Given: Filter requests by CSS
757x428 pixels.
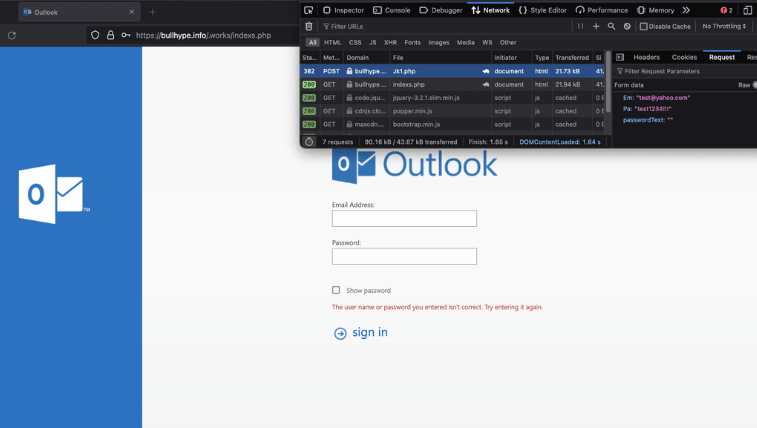Looking at the screenshot, I should click(x=355, y=42).
